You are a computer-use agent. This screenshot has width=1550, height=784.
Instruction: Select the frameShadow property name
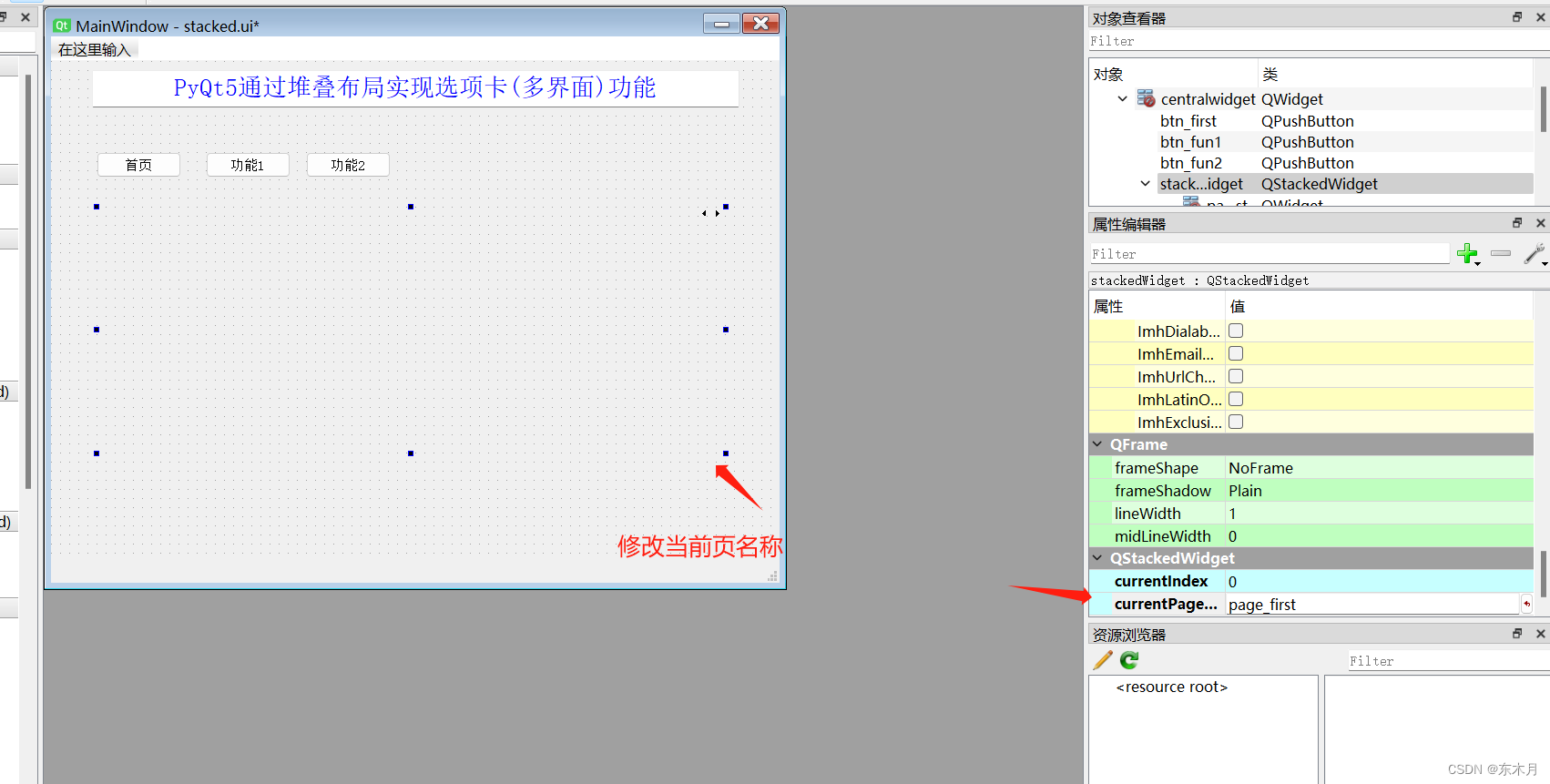click(1163, 490)
